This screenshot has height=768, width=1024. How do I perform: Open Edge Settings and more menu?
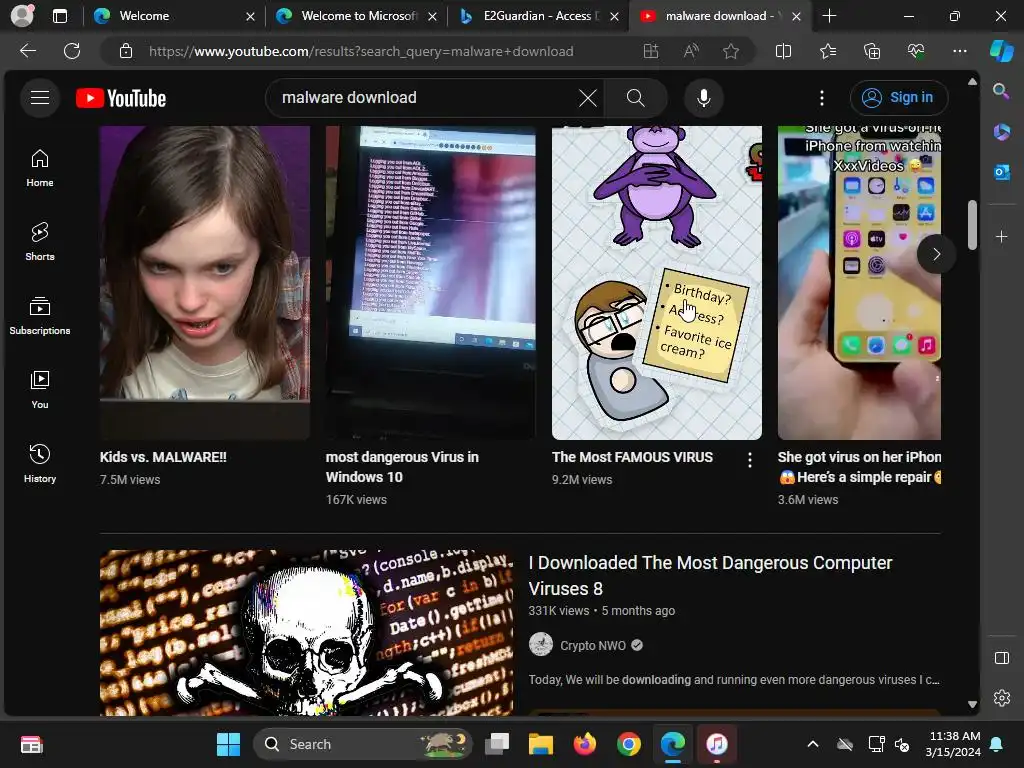pos(959,51)
